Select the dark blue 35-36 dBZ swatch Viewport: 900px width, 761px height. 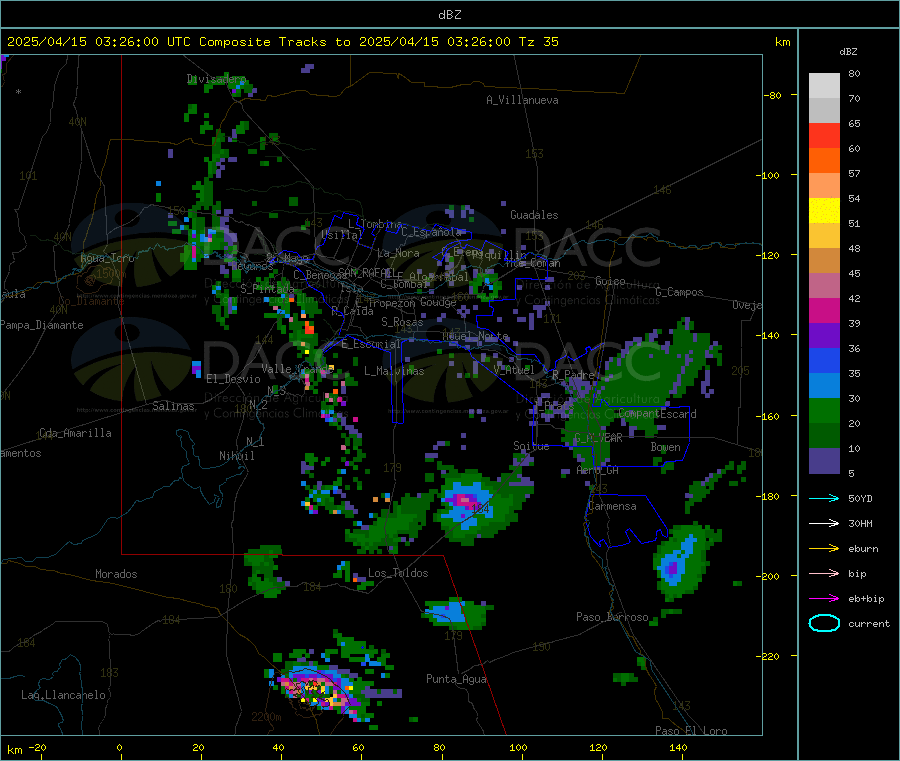(x=824, y=360)
